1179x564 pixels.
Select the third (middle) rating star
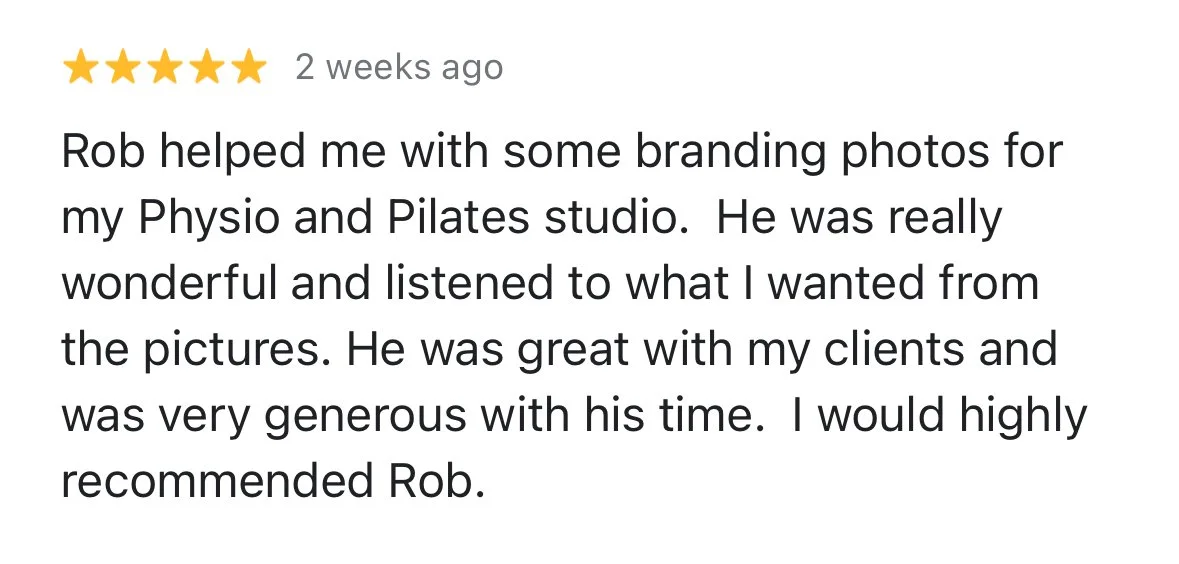tap(164, 68)
